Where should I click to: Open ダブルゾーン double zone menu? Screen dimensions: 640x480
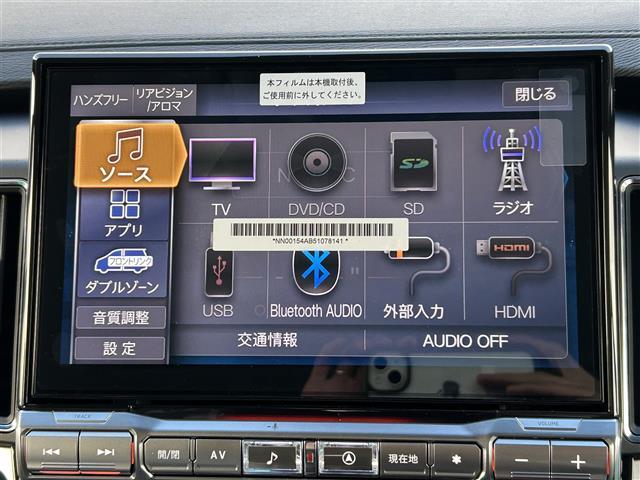pyautogui.click(x=123, y=270)
